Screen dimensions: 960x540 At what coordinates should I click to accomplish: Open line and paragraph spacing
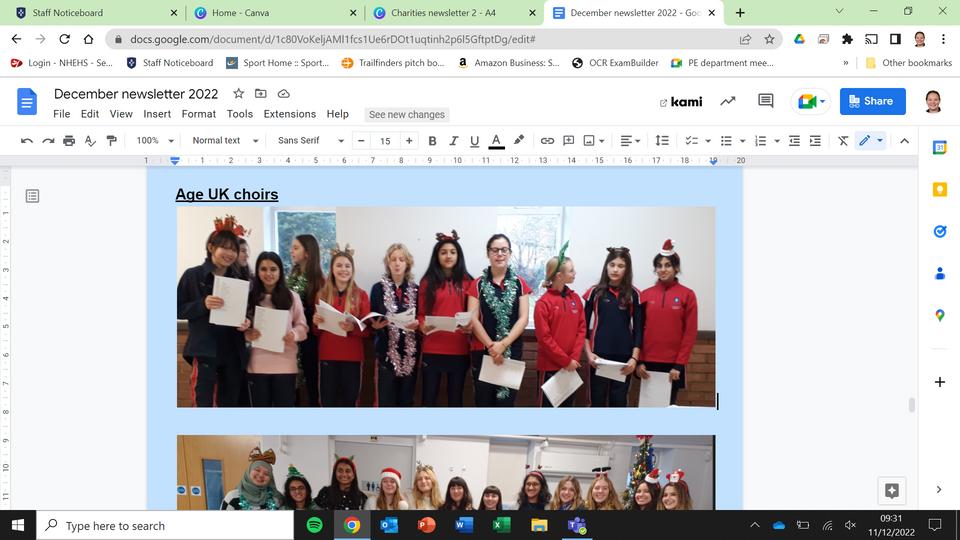point(662,141)
